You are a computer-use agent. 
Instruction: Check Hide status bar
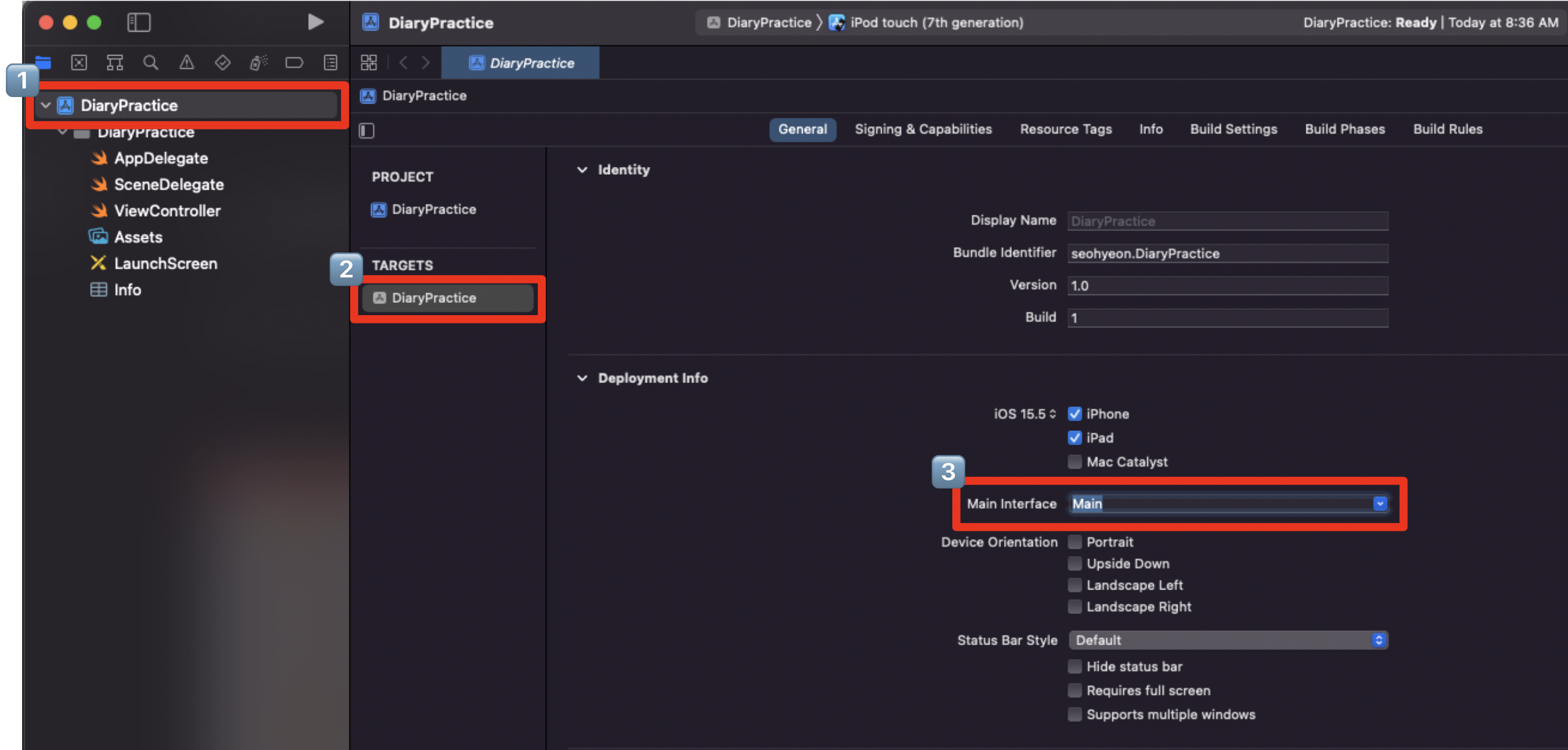(1075, 667)
